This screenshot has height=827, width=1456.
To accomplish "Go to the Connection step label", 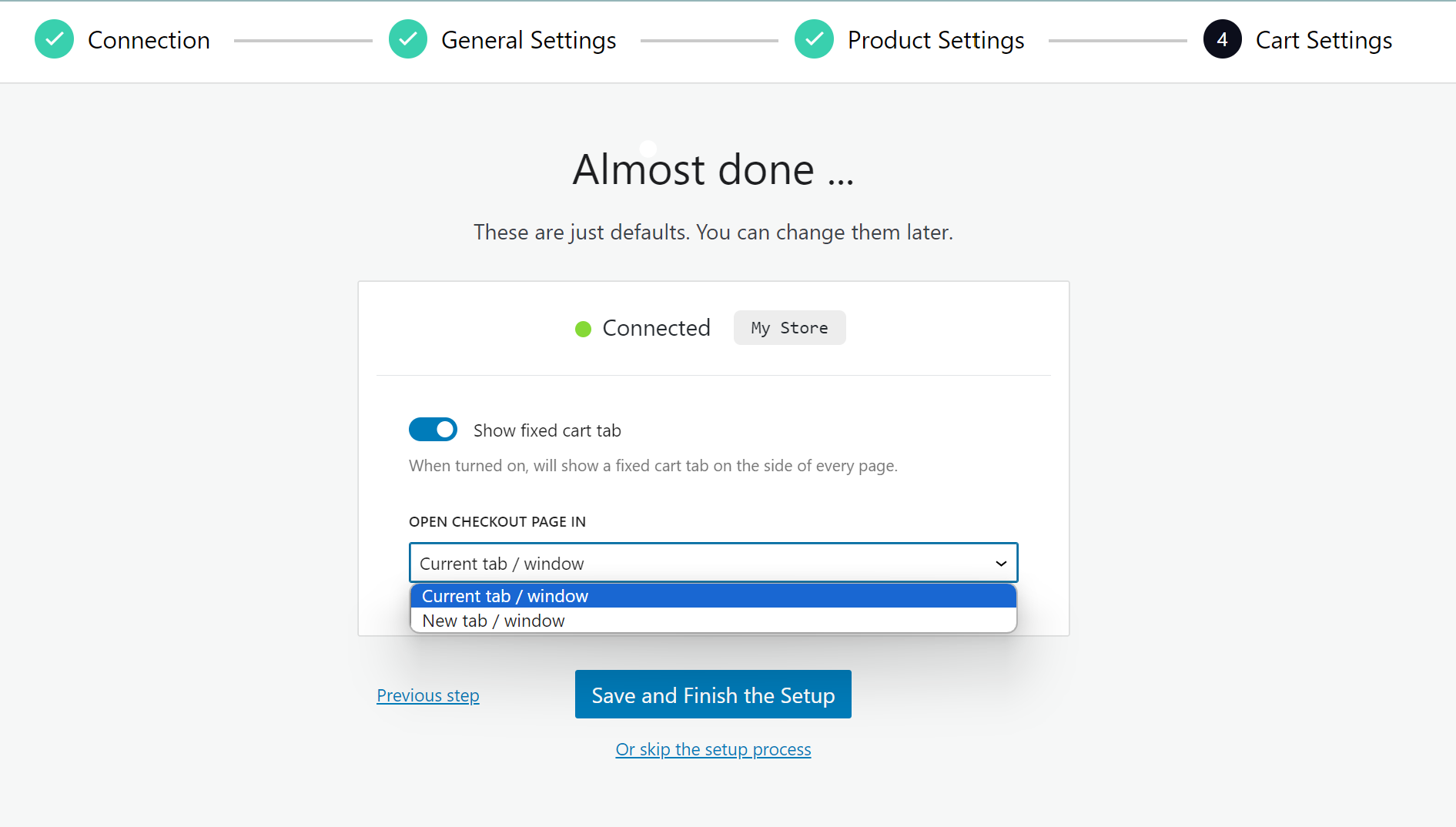I will tap(149, 40).
